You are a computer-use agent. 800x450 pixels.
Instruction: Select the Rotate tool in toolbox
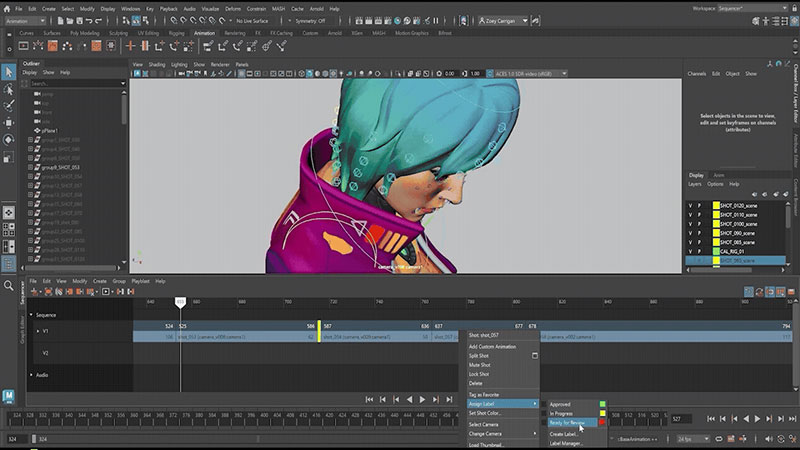pyautogui.click(x=9, y=140)
